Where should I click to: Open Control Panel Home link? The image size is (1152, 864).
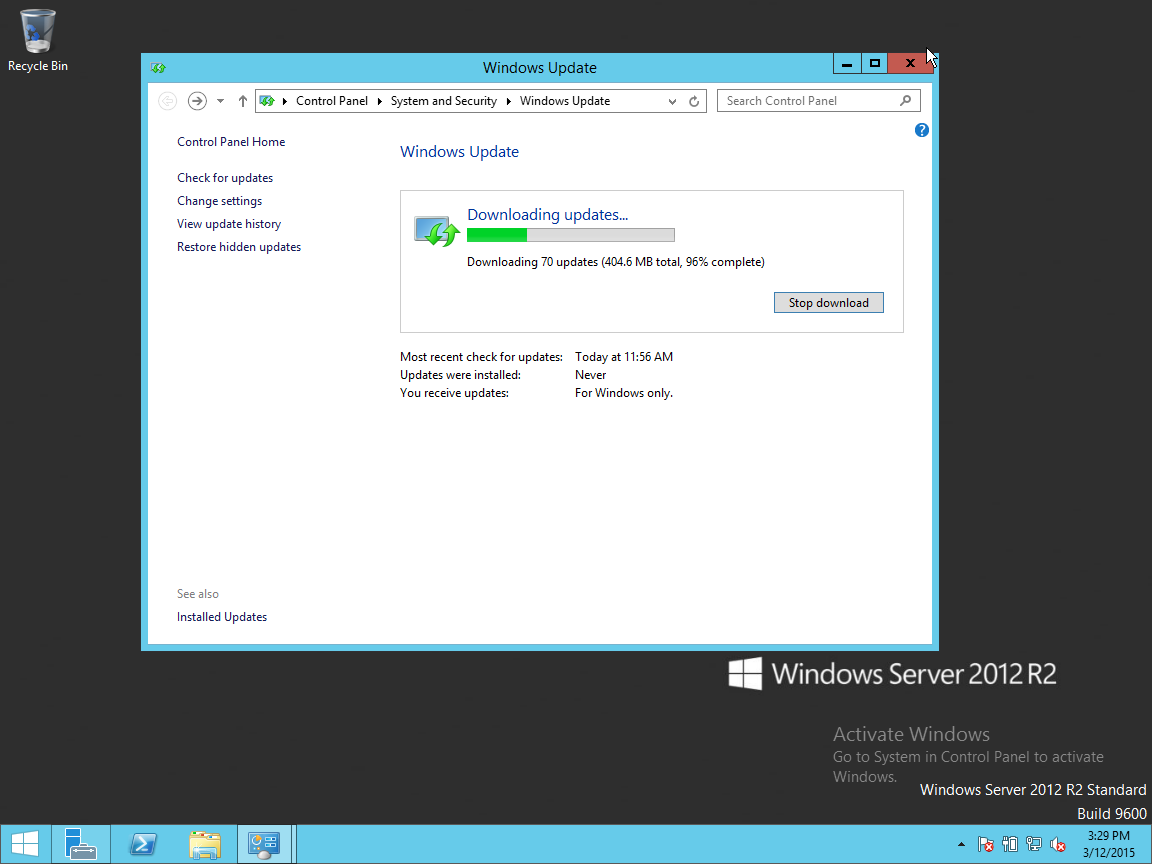(231, 142)
